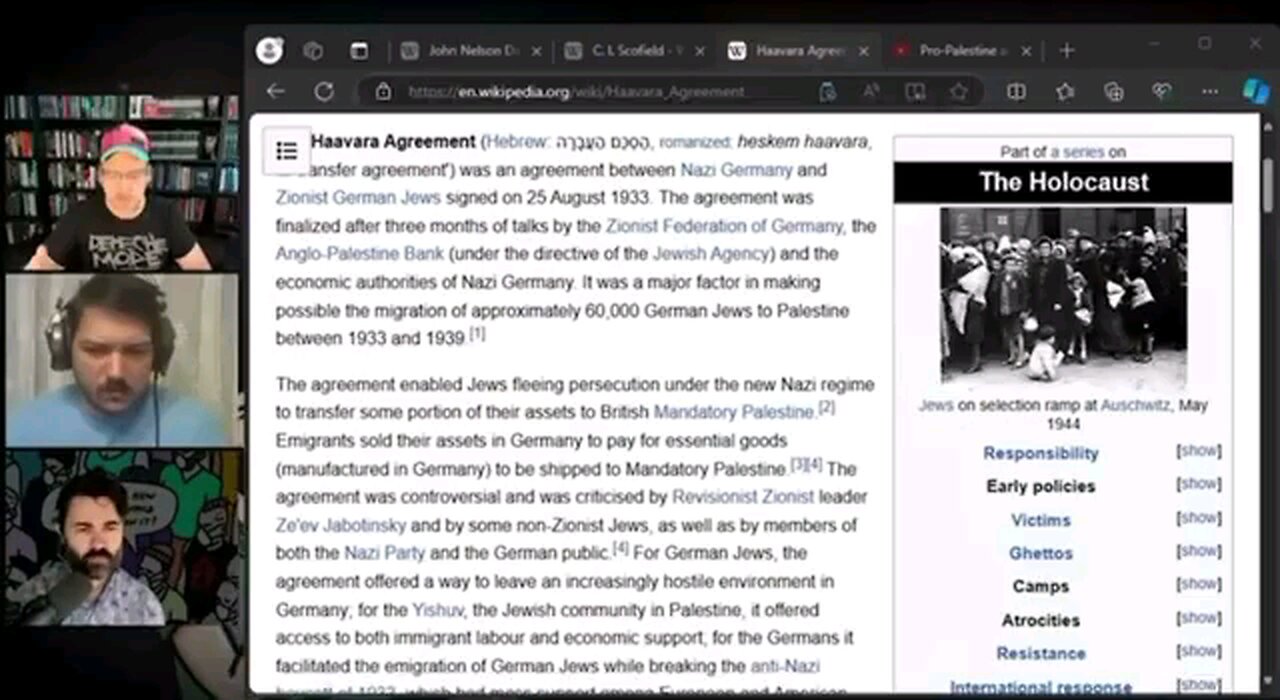Switch to the Pro-Palestine tab
Screen dimensions: 1280x700
[x=963, y=51]
